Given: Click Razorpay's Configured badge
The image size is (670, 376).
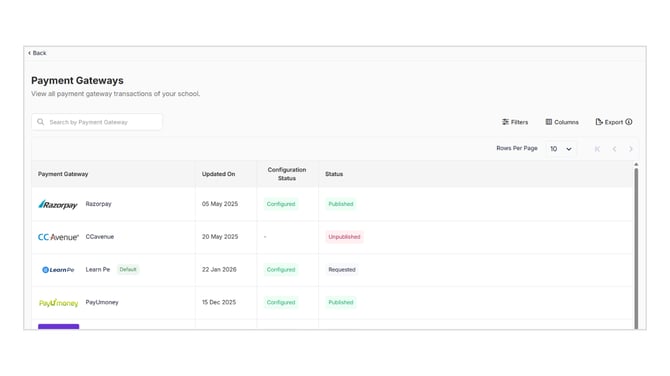Looking at the screenshot, I should [281, 204].
